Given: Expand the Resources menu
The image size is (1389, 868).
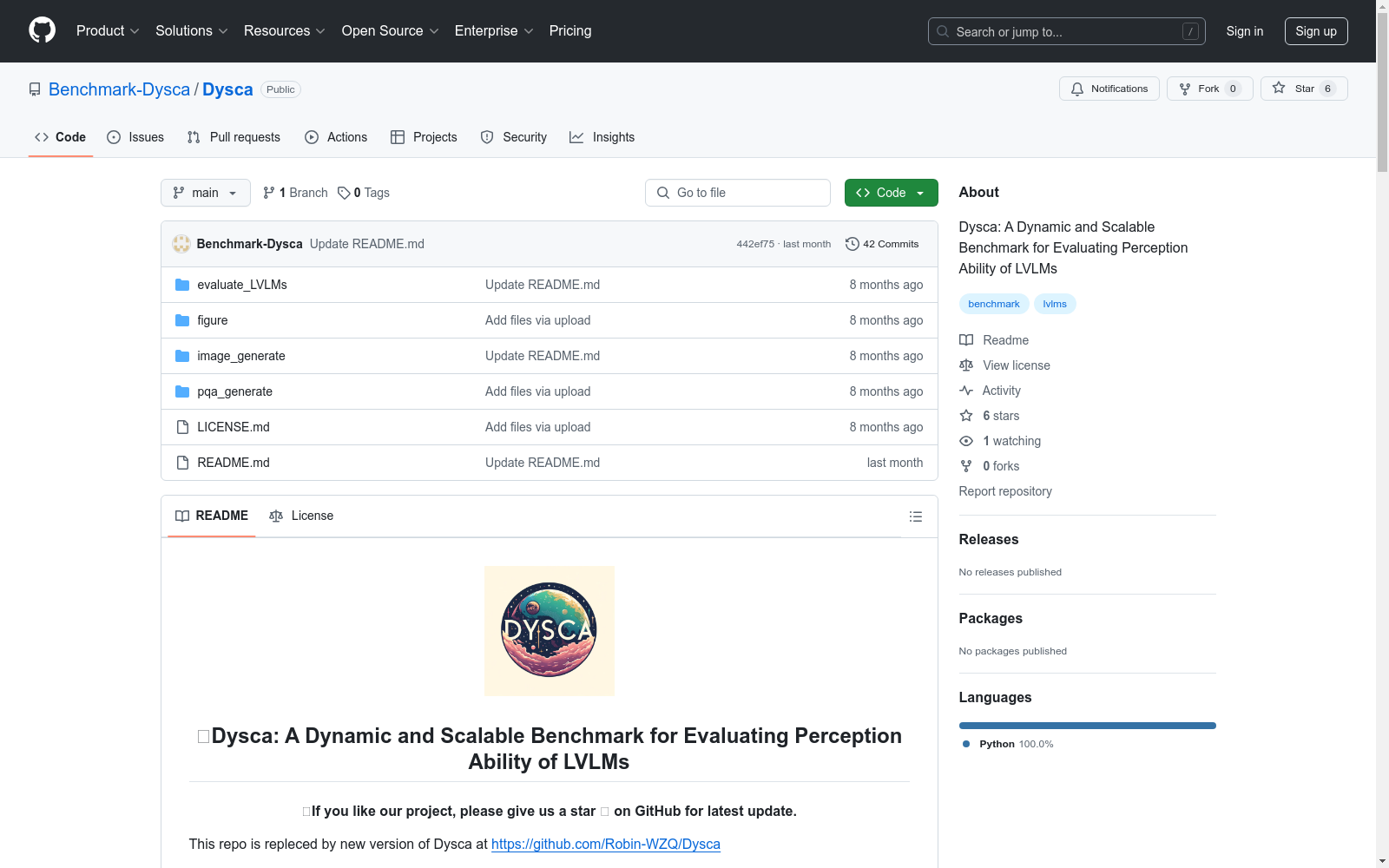Looking at the screenshot, I should point(285,30).
